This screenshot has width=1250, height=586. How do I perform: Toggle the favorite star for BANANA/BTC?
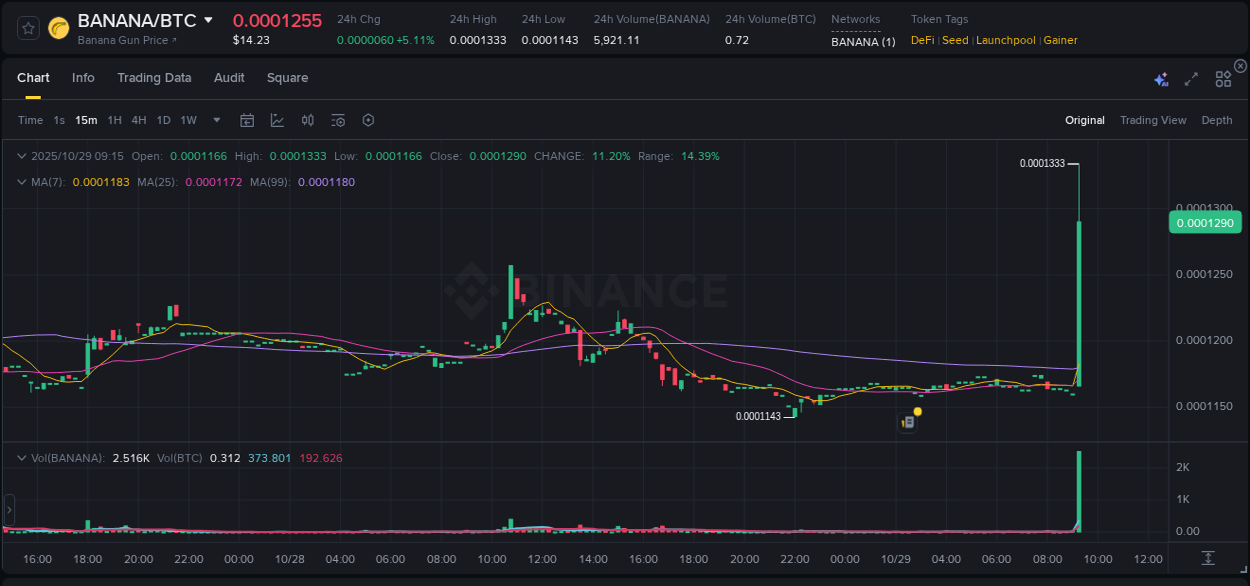click(x=27, y=27)
